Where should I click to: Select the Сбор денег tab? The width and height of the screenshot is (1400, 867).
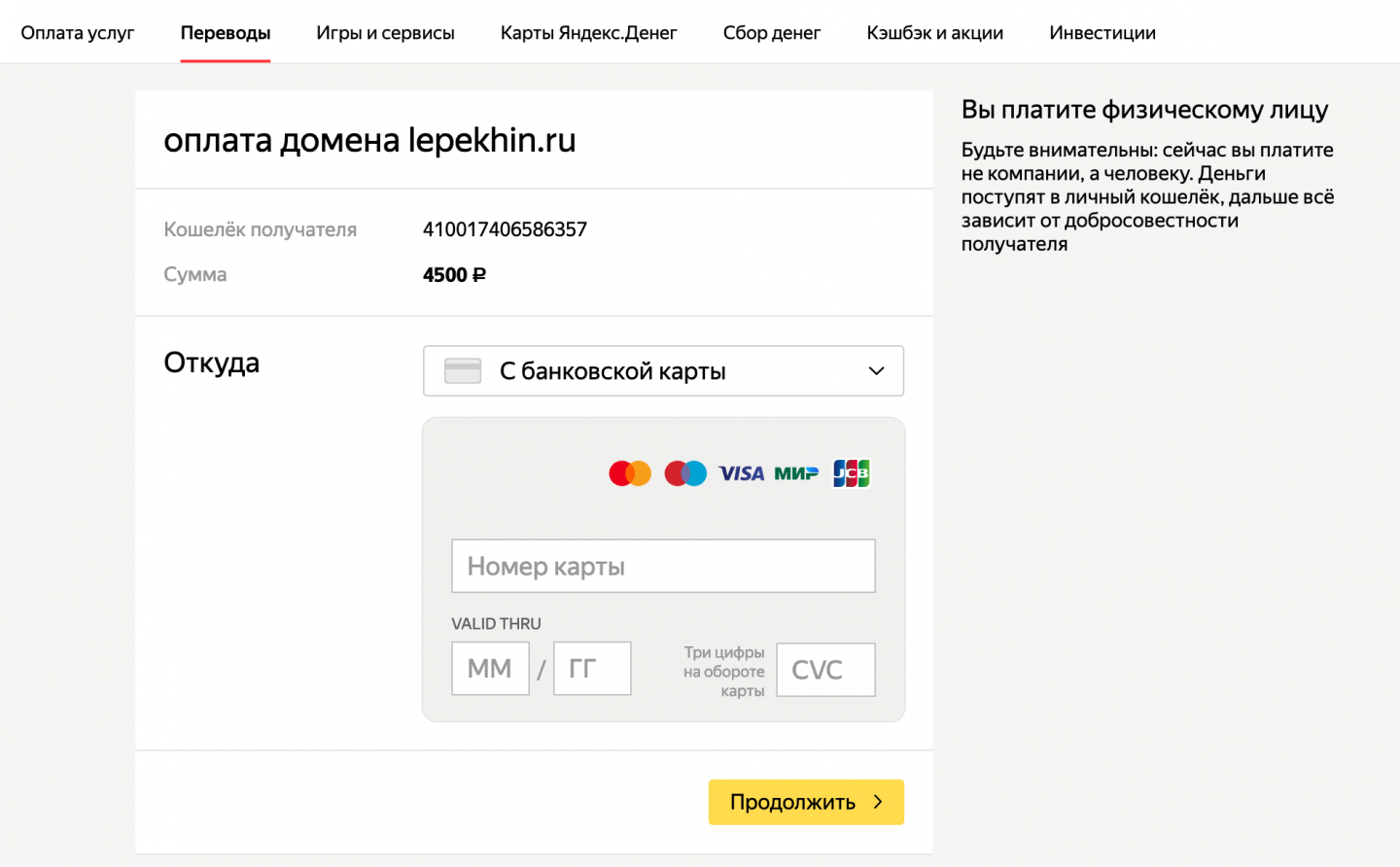(x=772, y=33)
